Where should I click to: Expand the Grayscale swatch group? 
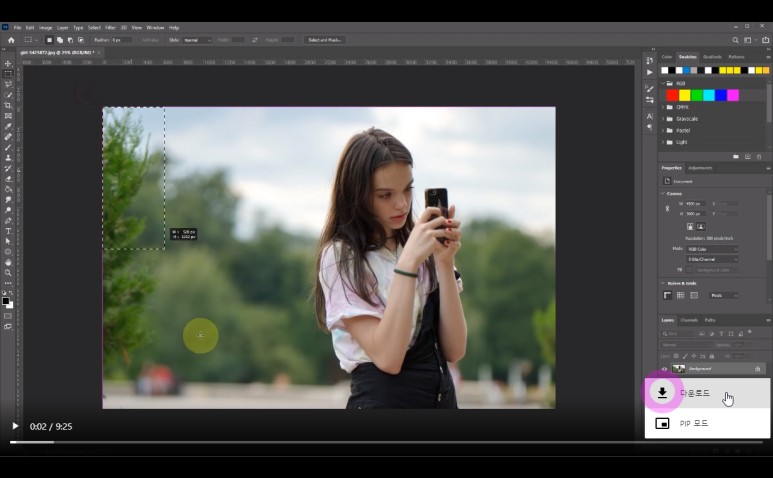point(663,119)
